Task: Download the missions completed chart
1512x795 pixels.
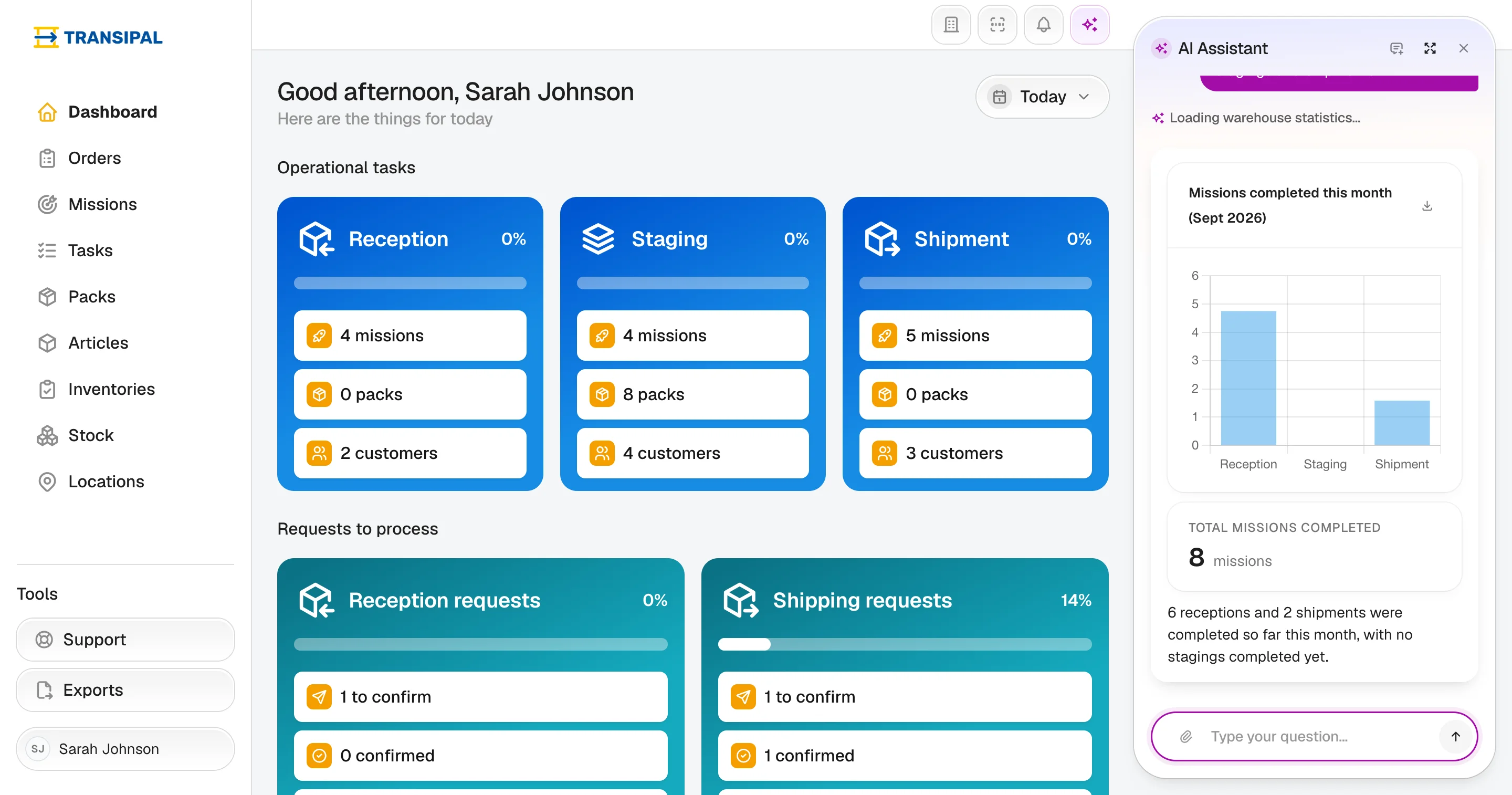Action: click(x=1427, y=205)
